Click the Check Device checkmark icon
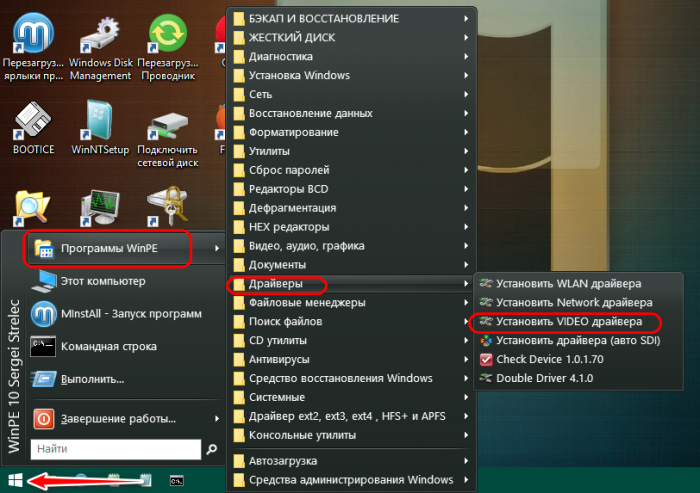The width and height of the screenshot is (700, 493). click(486, 359)
